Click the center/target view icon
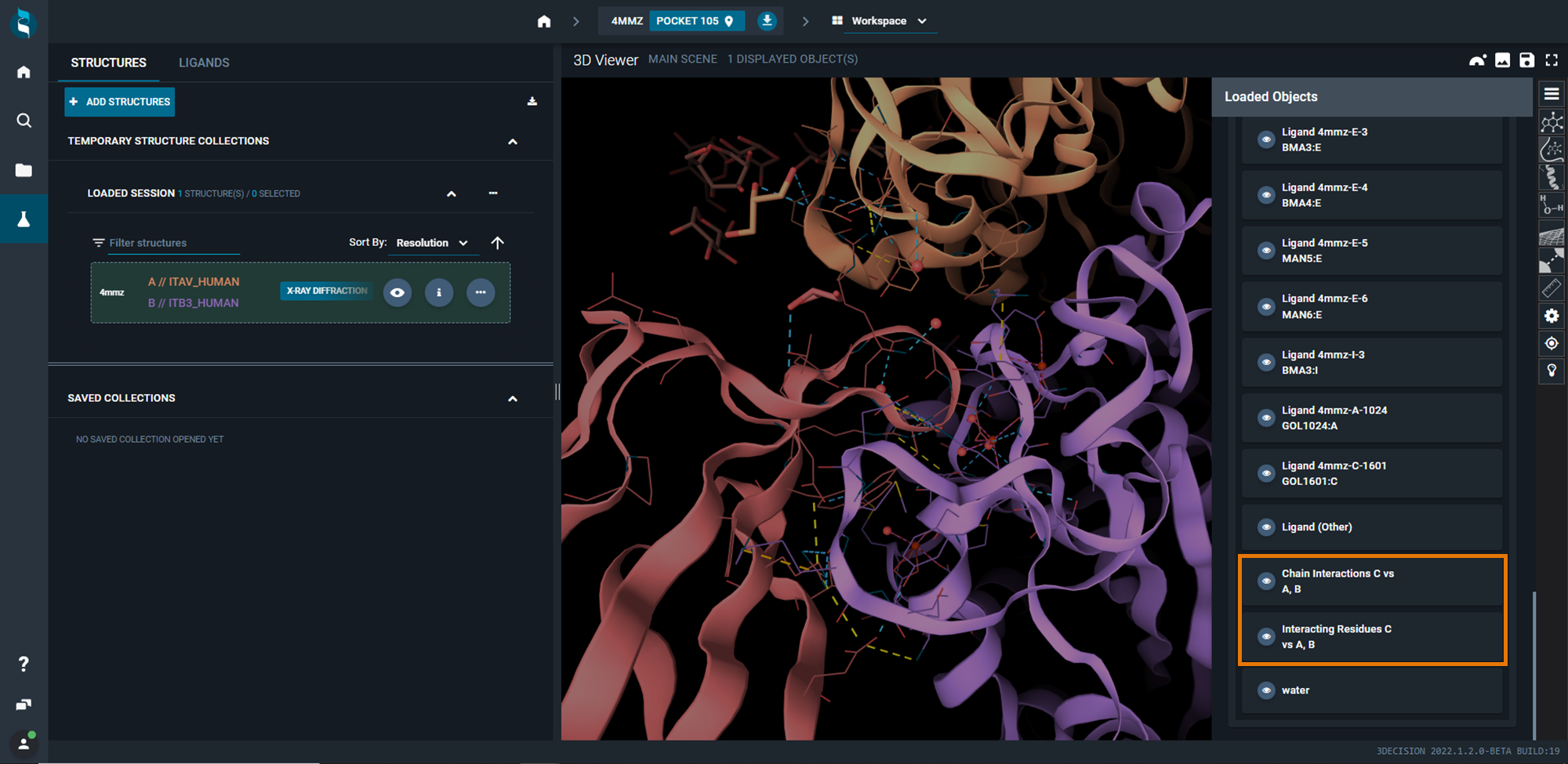1568x764 pixels. [1551, 343]
